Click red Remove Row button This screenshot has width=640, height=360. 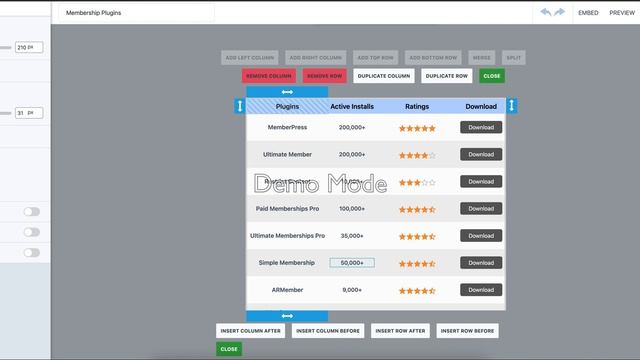(x=324, y=76)
